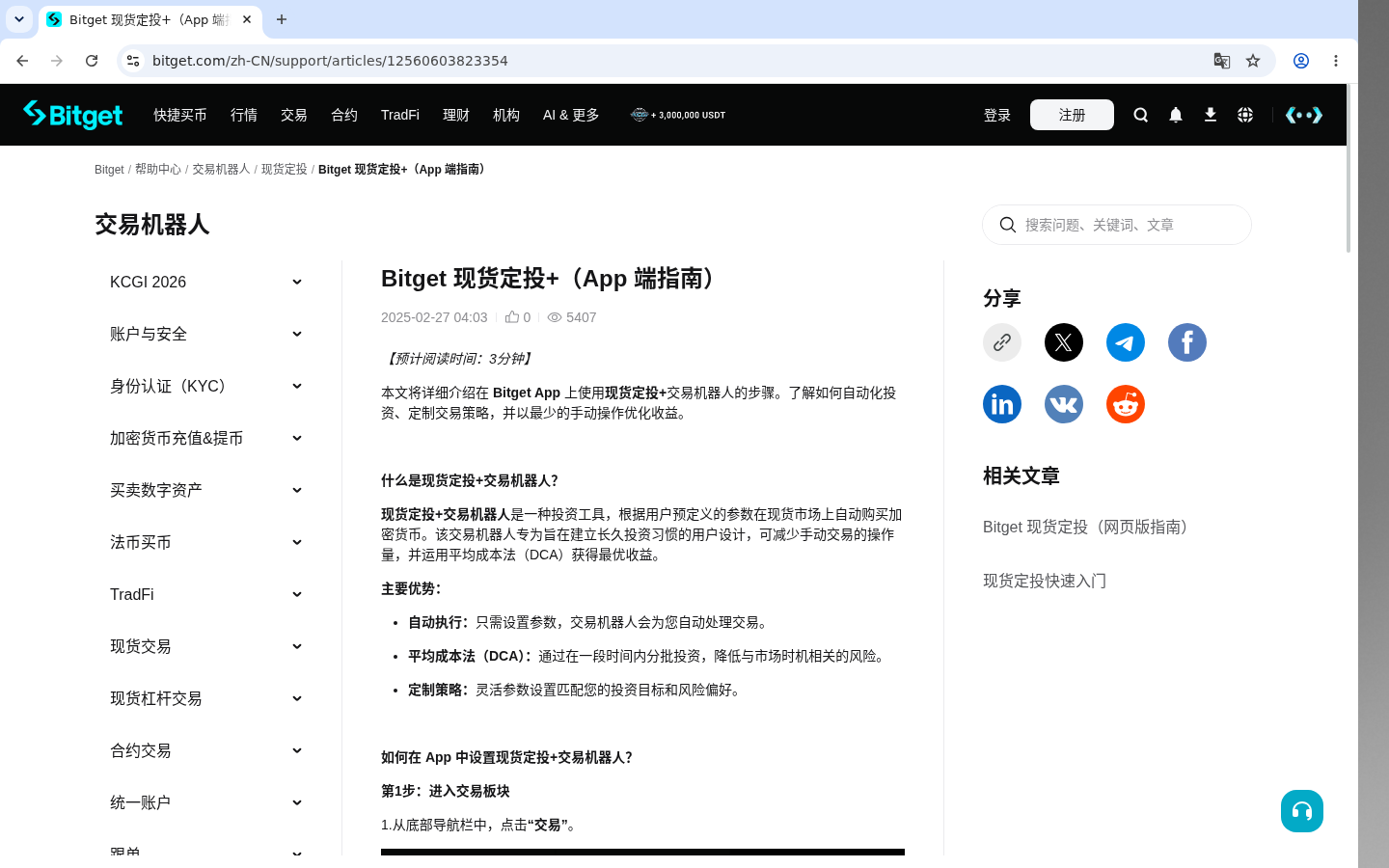The image size is (1389, 868).
Task: Focus the help center search field
Action: (1116, 225)
